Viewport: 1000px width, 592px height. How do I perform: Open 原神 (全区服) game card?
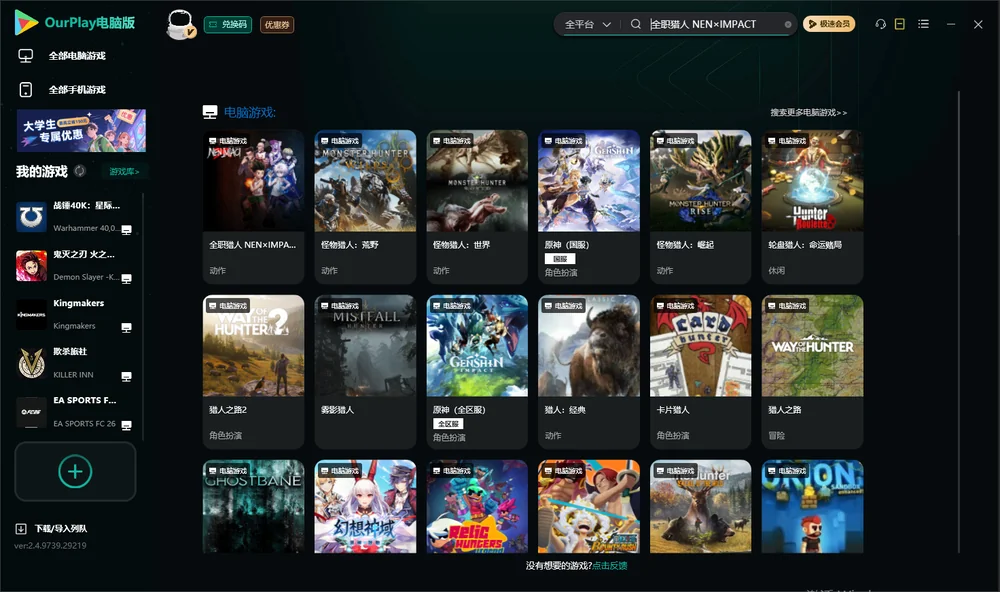(477, 372)
